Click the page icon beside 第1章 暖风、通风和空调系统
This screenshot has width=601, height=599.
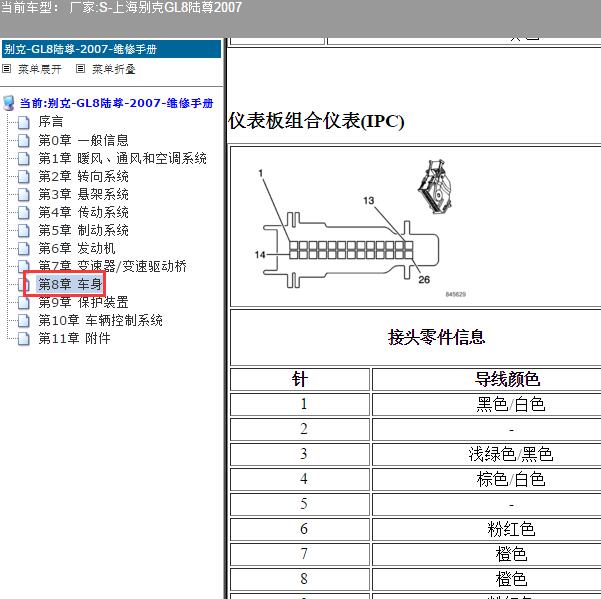tap(24, 159)
